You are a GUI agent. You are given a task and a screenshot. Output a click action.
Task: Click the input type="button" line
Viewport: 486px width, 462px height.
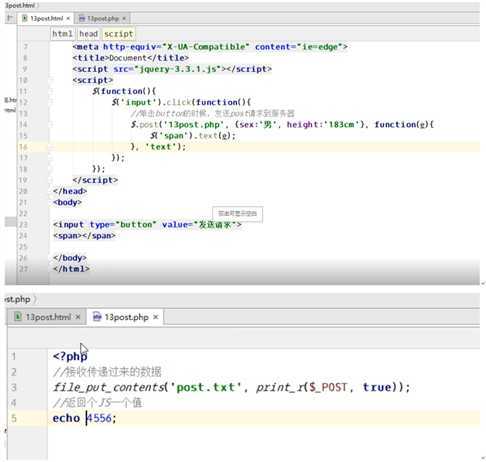(x=147, y=225)
